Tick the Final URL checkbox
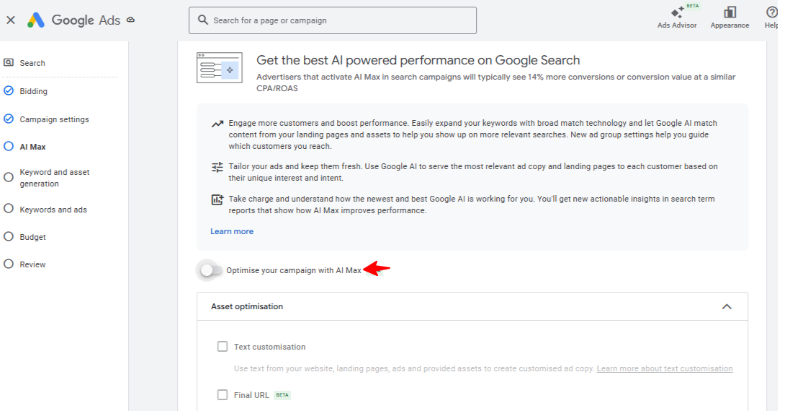 click(x=222, y=395)
